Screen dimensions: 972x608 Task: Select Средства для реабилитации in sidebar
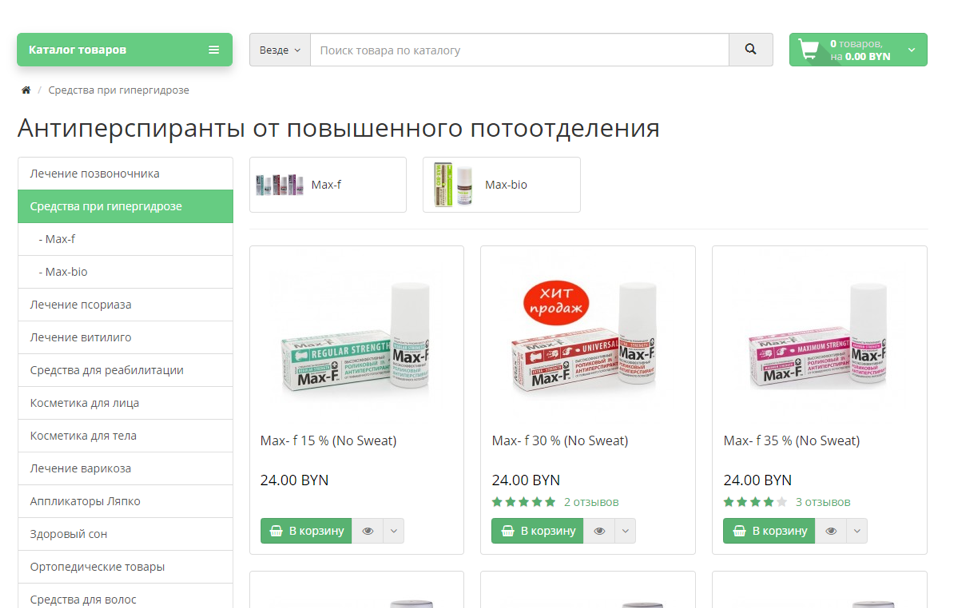(x=125, y=371)
